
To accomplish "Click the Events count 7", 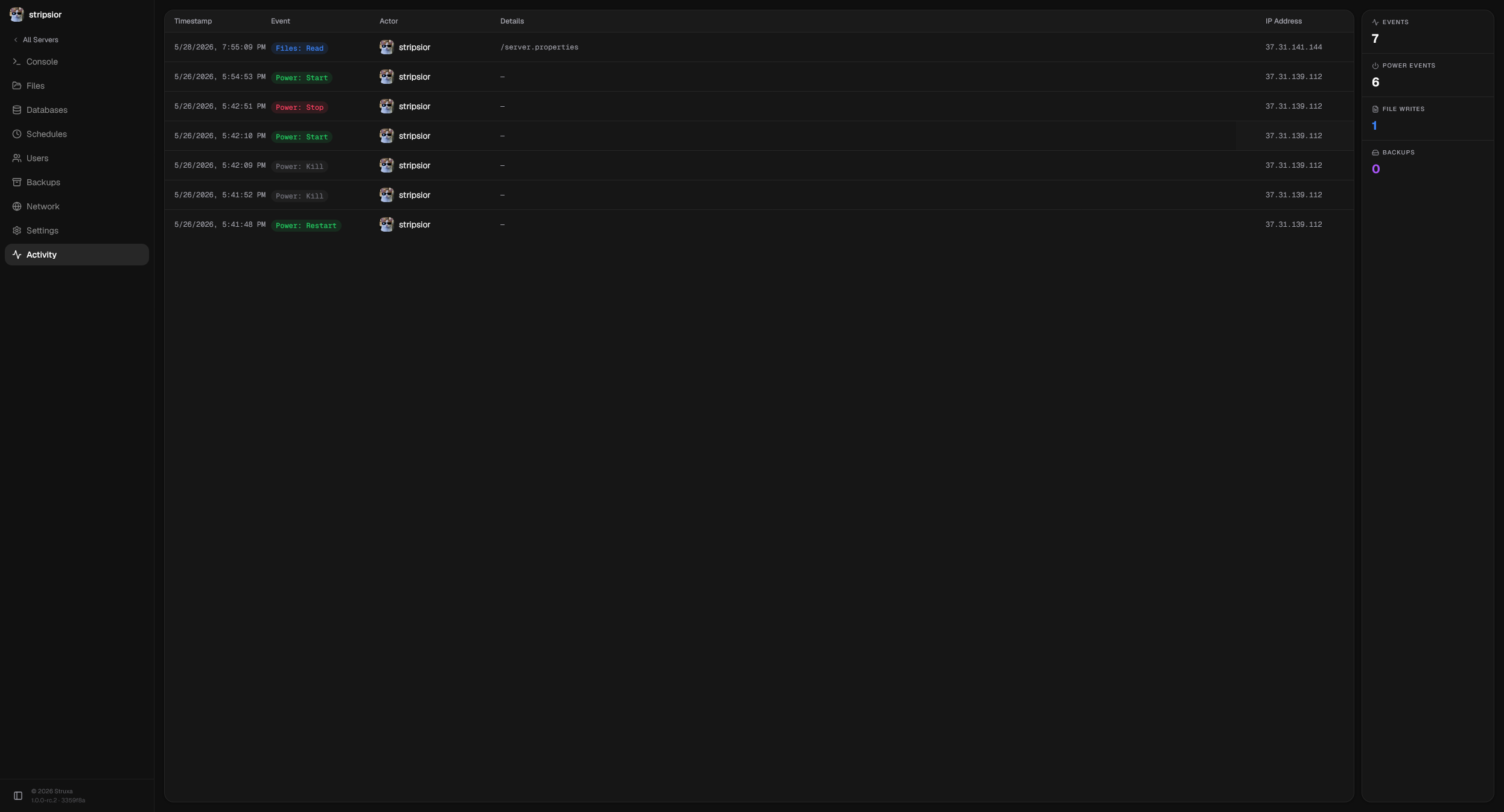I will 1375,39.
